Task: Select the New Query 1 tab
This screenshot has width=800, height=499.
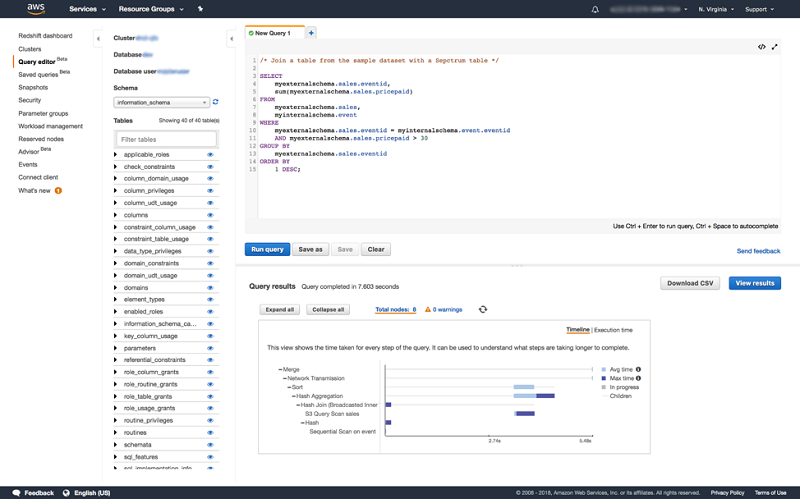Action: (274, 33)
